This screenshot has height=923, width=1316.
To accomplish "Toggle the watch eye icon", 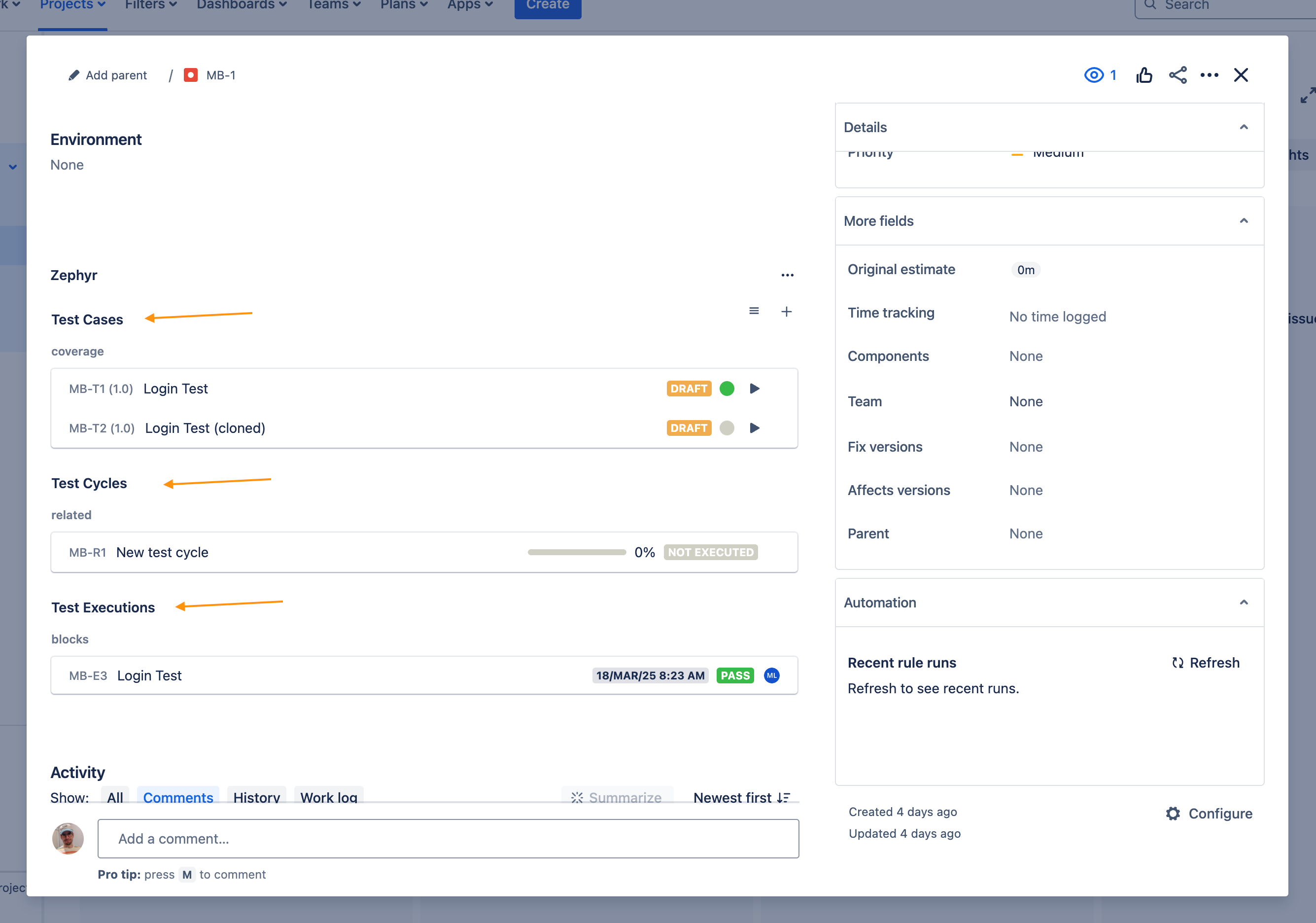I will pyautogui.click(x=1094, y=75).
